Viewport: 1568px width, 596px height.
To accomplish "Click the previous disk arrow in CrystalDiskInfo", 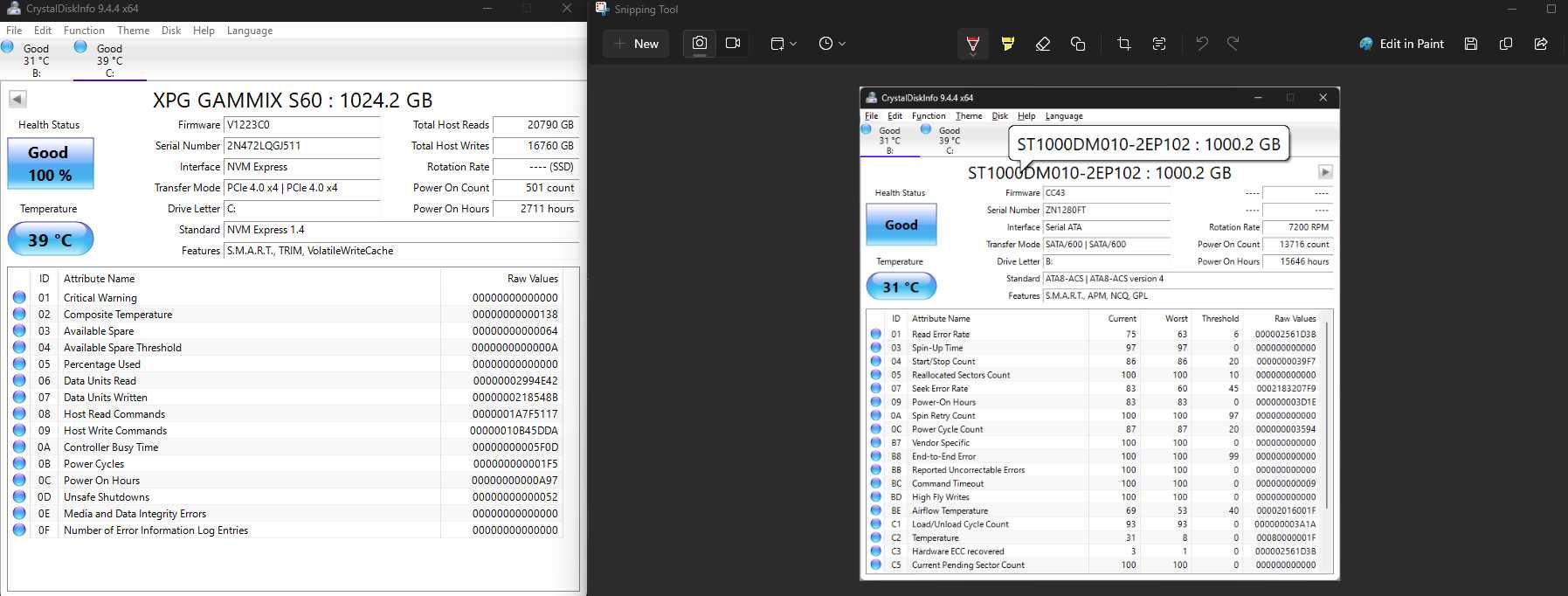I will click(x=17, y=99).
